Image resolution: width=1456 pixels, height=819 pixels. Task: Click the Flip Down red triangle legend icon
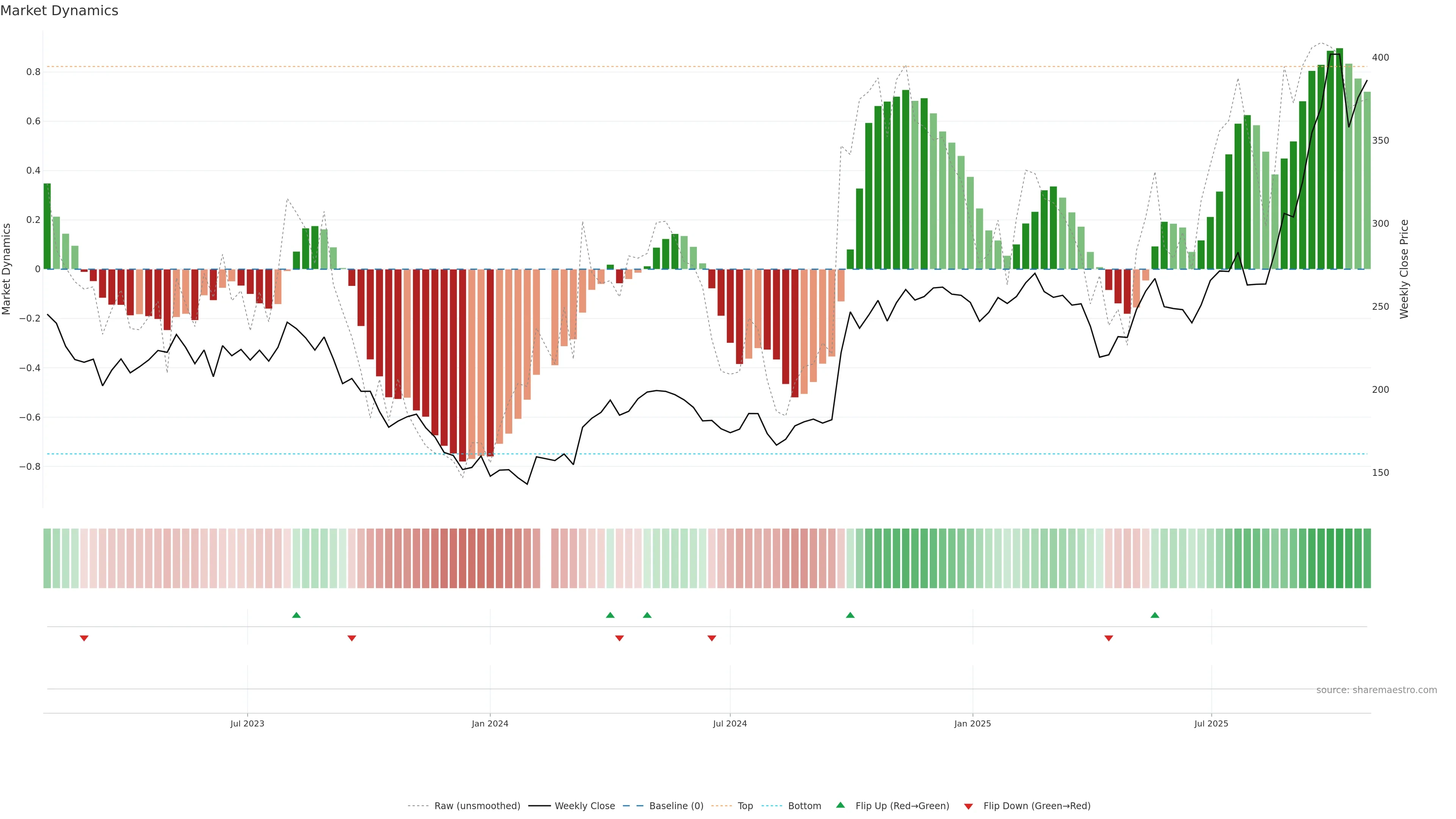pos(968,806)
